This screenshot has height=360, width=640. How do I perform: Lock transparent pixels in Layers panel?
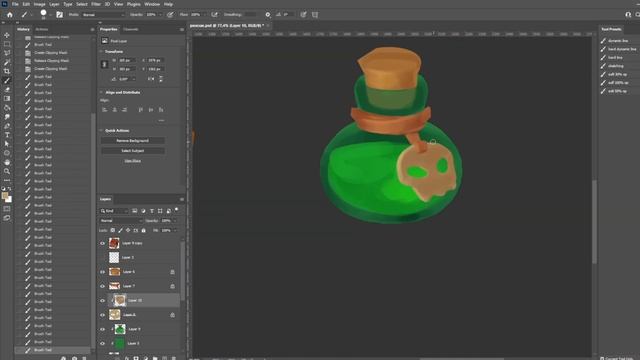(113, 230)
